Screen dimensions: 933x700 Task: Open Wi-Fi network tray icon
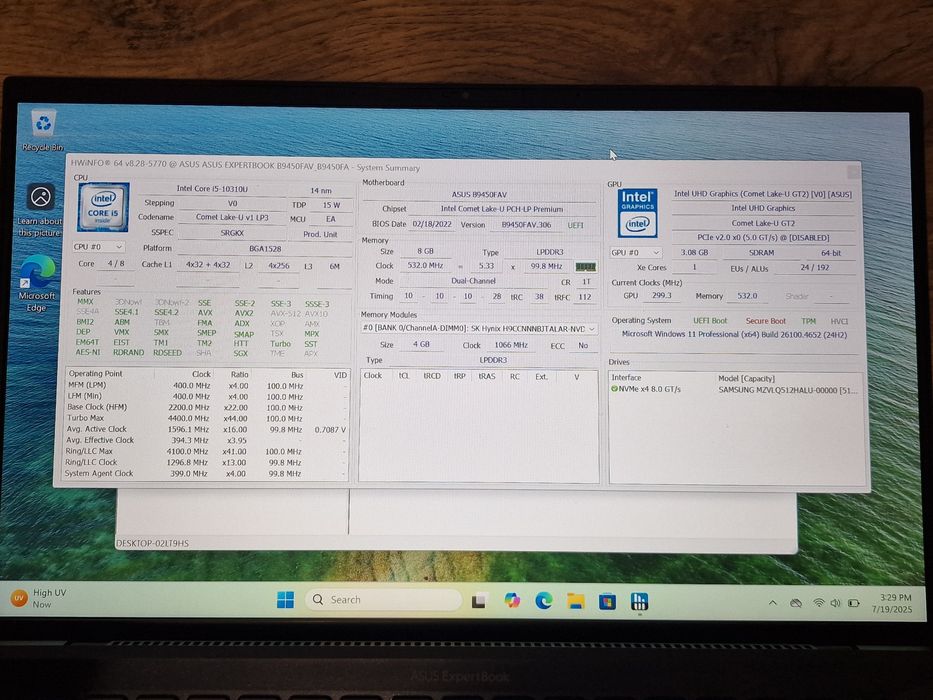pos(819,603)
